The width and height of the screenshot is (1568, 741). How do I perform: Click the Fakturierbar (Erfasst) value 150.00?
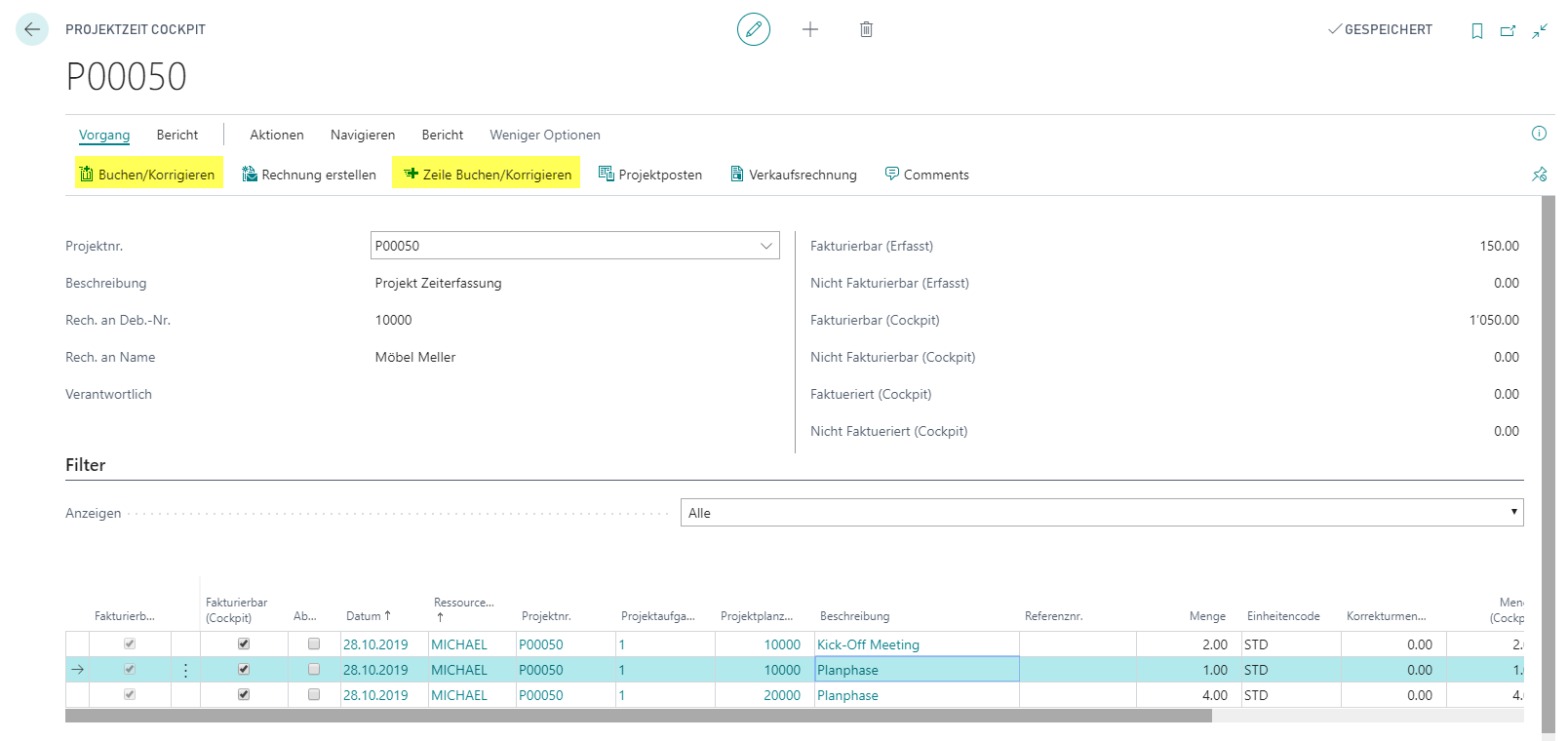coord(1499,246)
